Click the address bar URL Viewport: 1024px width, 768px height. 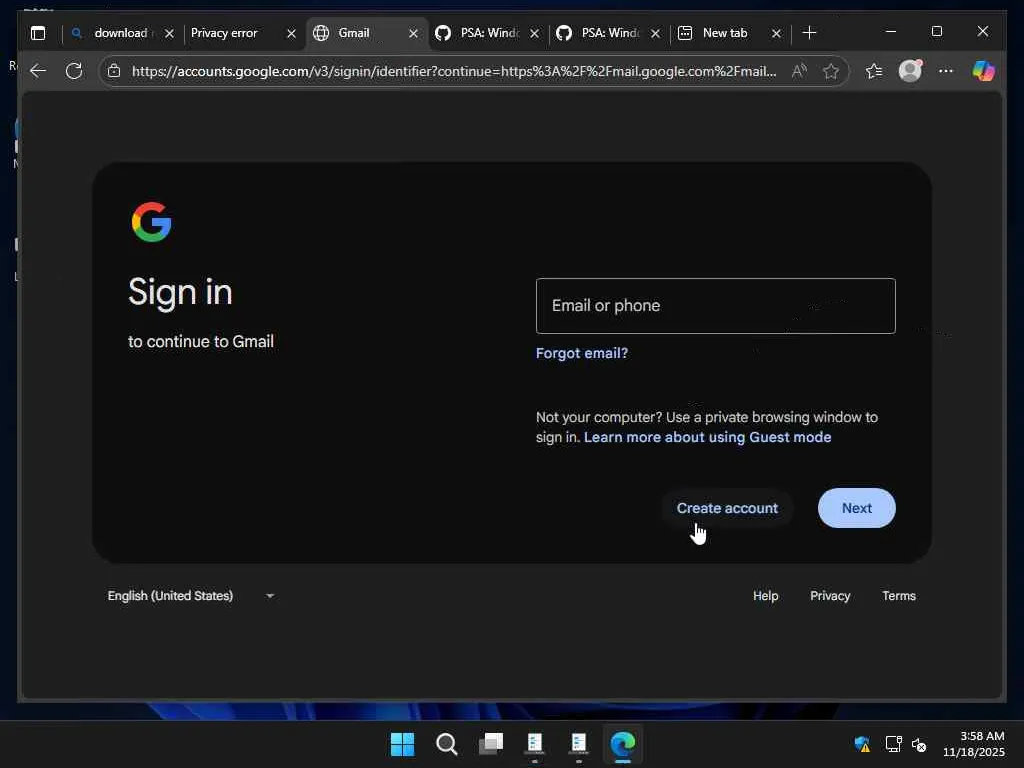[454, 71]
